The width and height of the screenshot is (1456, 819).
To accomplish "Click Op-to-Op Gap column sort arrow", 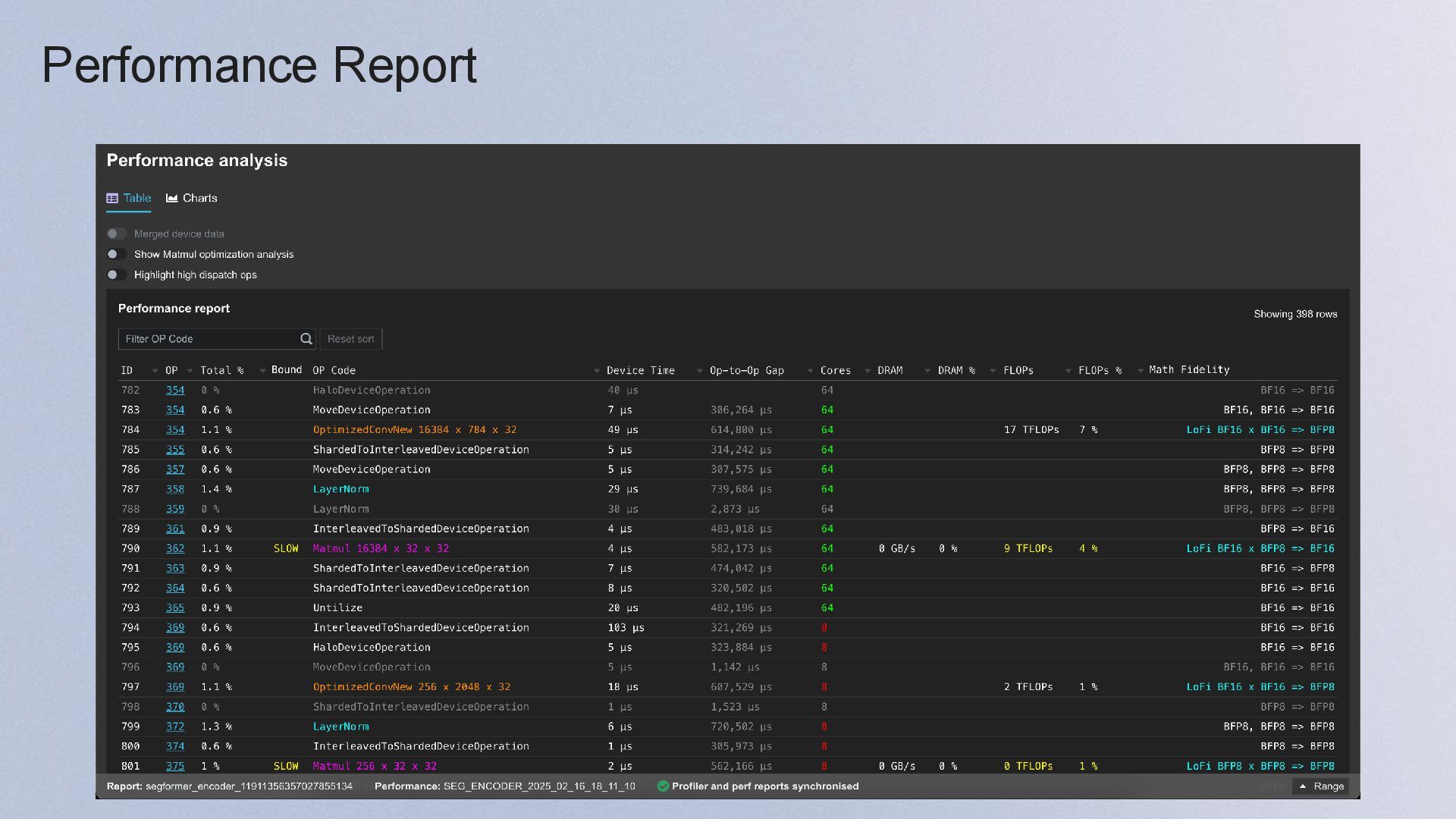I will pyautogui.click(x=810, y=371).
